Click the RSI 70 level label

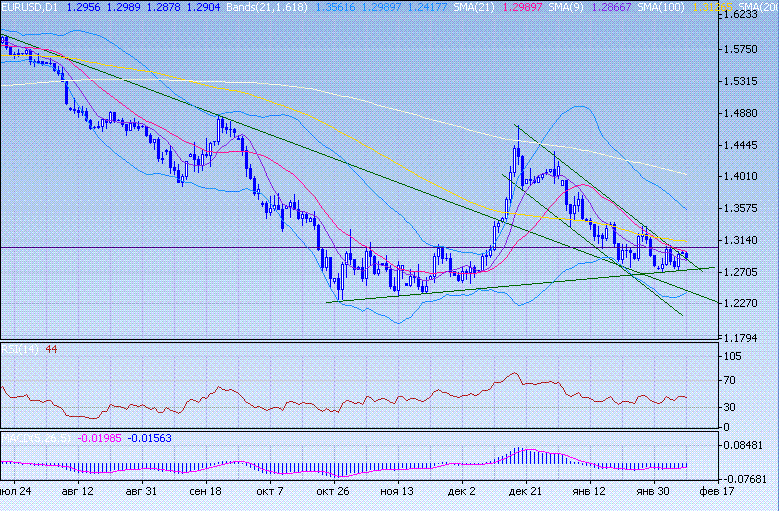pos(733,381)
